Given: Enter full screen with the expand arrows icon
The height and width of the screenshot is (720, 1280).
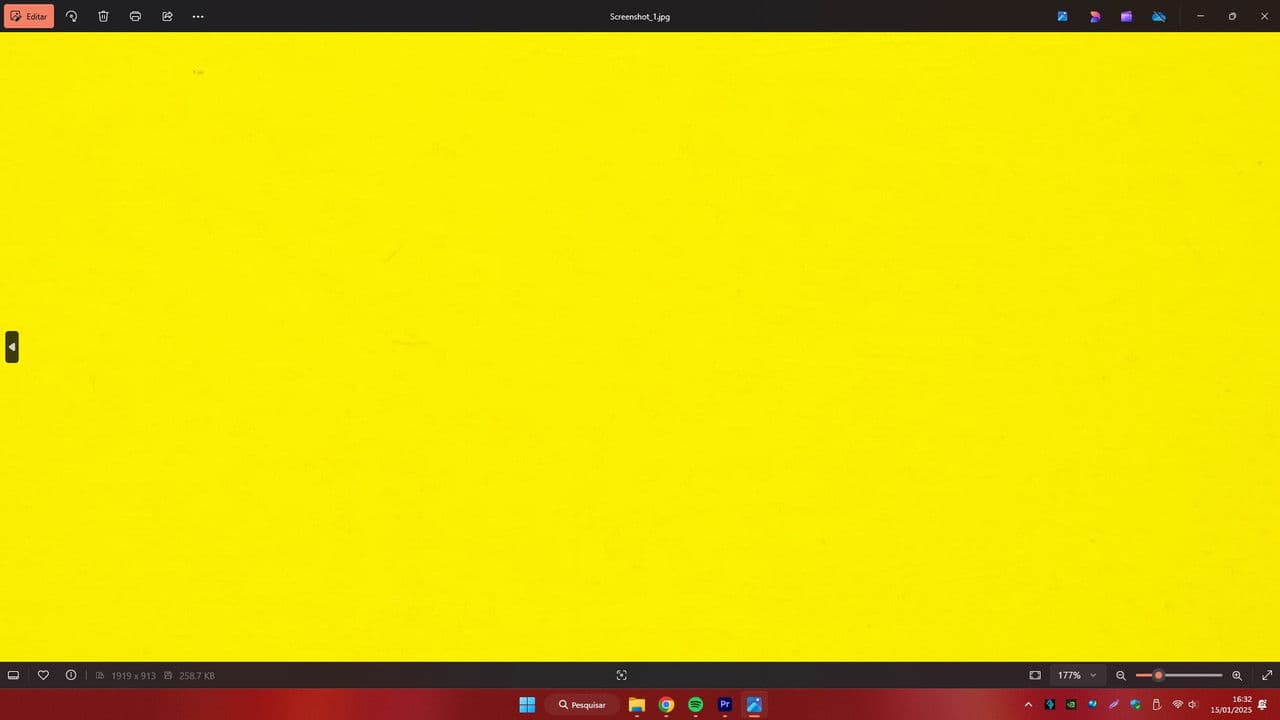Looking at the screenshot, I should [x=1267, y=676].
